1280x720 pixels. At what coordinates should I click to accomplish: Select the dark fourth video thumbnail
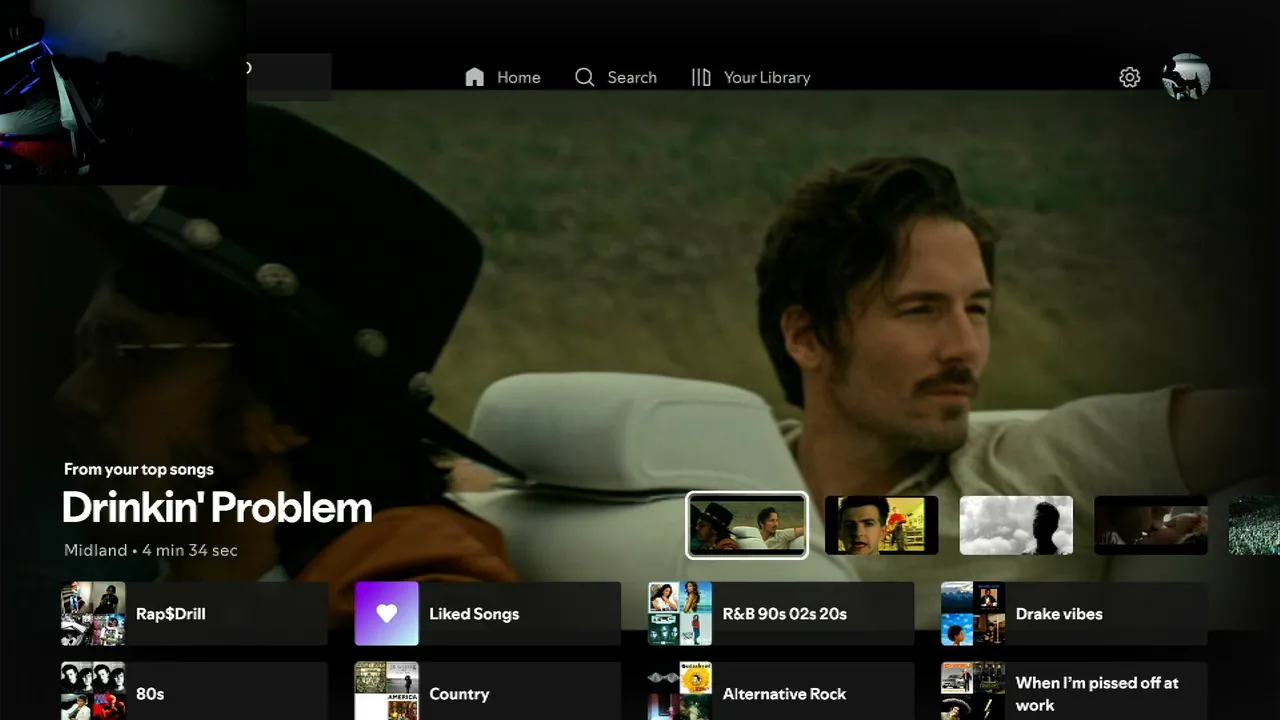[x=1151, y=525]
